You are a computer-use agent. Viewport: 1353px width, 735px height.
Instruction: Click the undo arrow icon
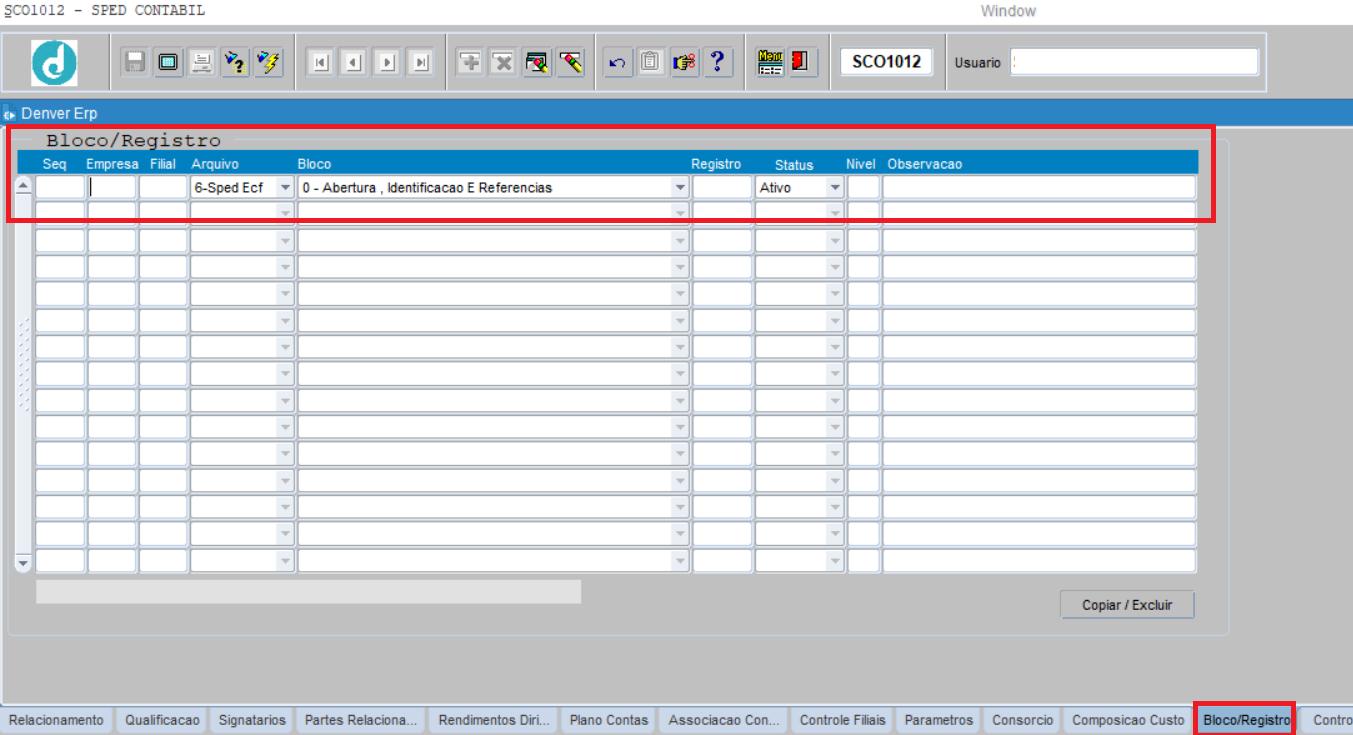[x=617, y=63]
